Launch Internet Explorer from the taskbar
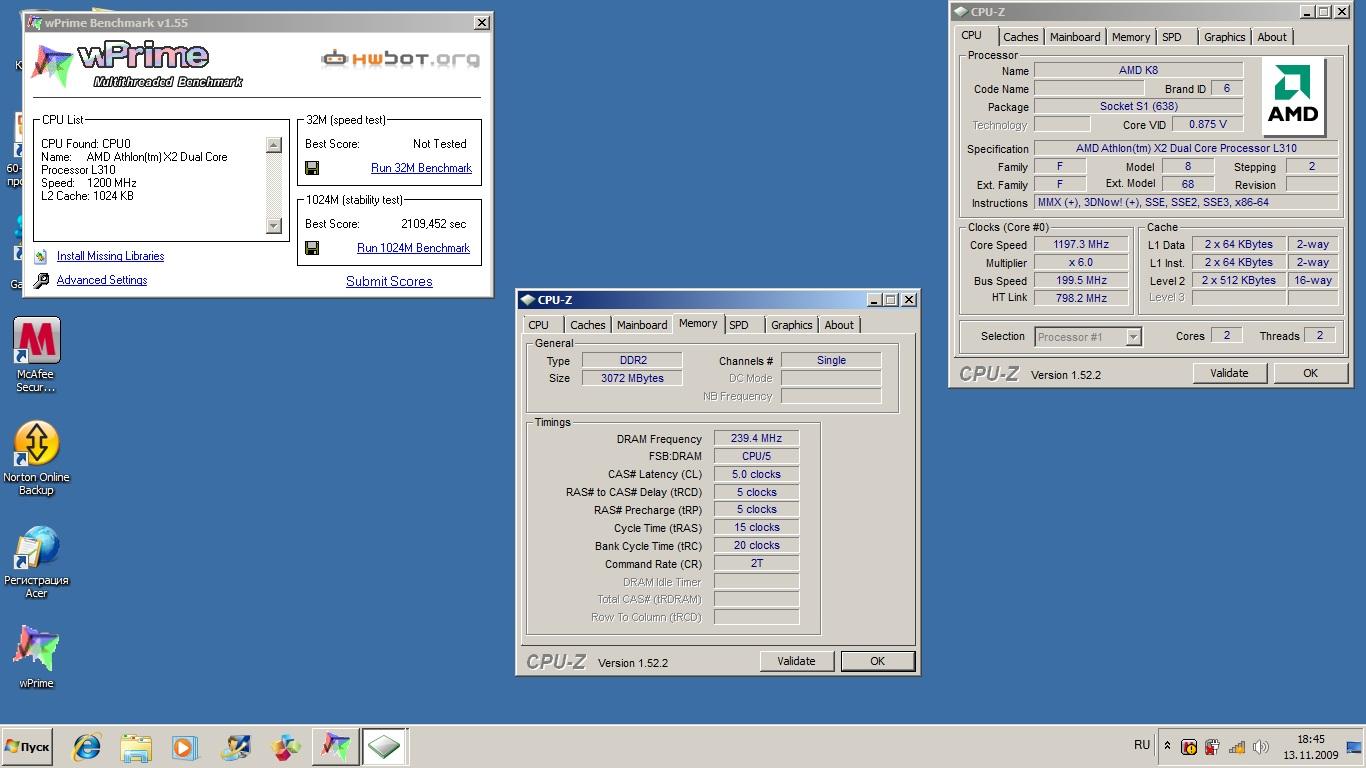The height and width of the screenshot is (768, 1366). pyautogui.click(x=87, y=747)
